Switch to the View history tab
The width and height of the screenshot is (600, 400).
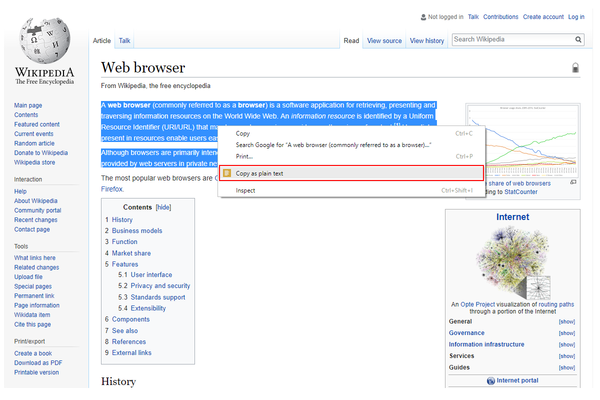(x=427, y=41)
